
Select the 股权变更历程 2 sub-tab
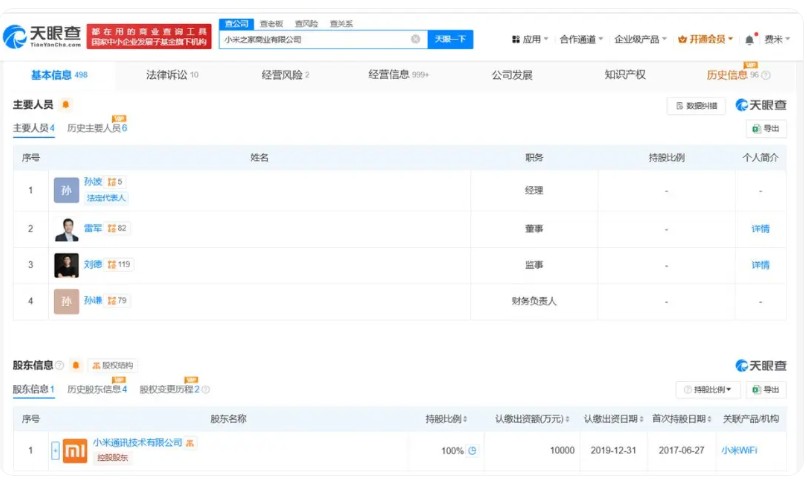169,389
